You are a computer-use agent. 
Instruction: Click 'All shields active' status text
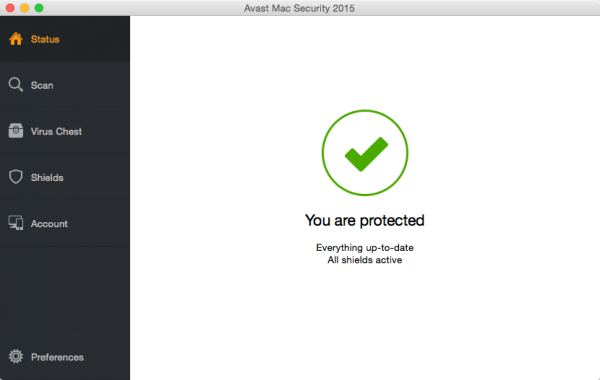click(x=365, y=260)
